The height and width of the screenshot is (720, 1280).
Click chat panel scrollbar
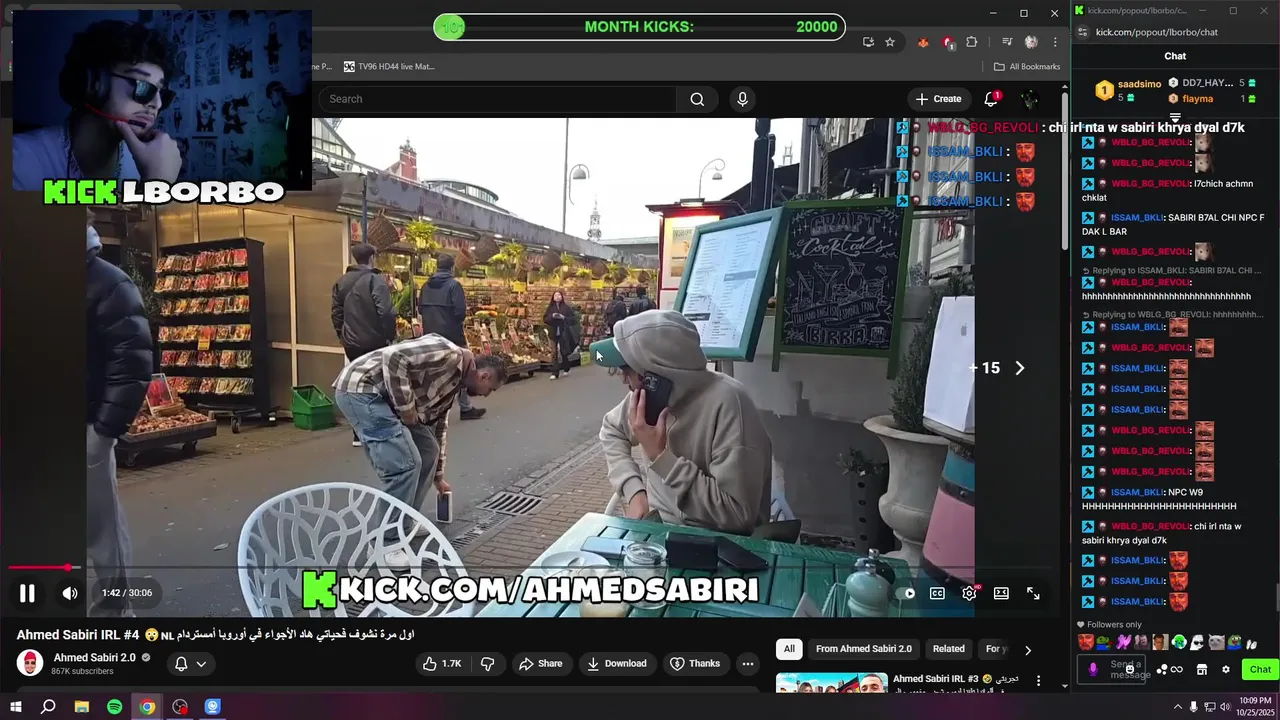click(x=1276, y=597)
